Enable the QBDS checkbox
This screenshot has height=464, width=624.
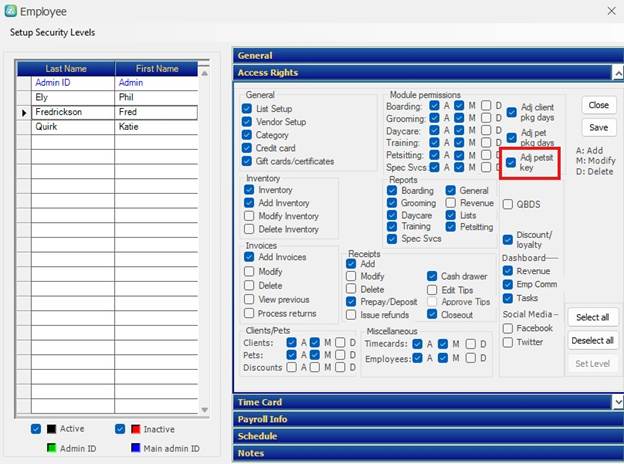click(508, 204)
